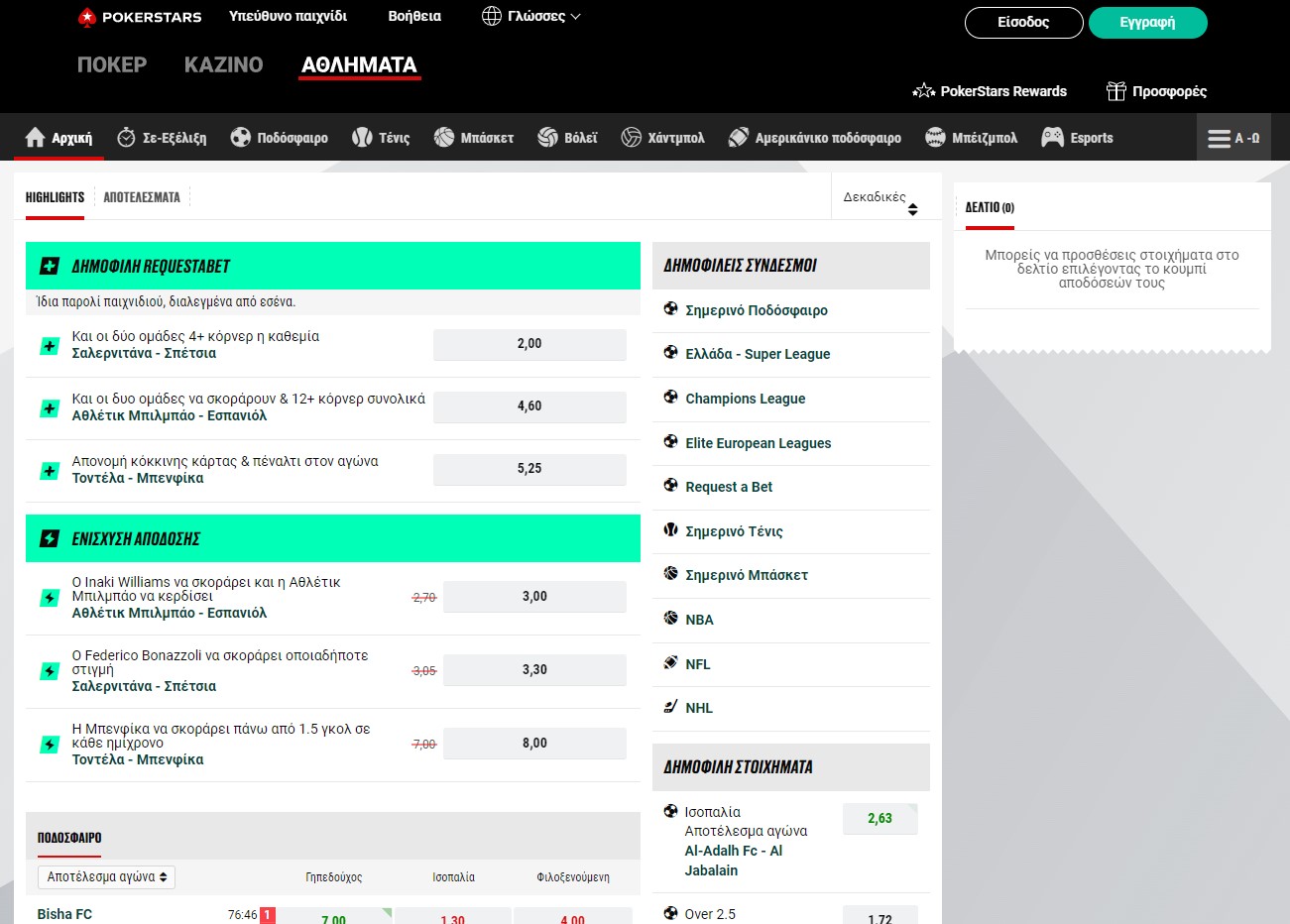This screenshot has height=924, width=1290.
Task: Expand the Γλώσσες language dropdown
Action: (531, 16)
